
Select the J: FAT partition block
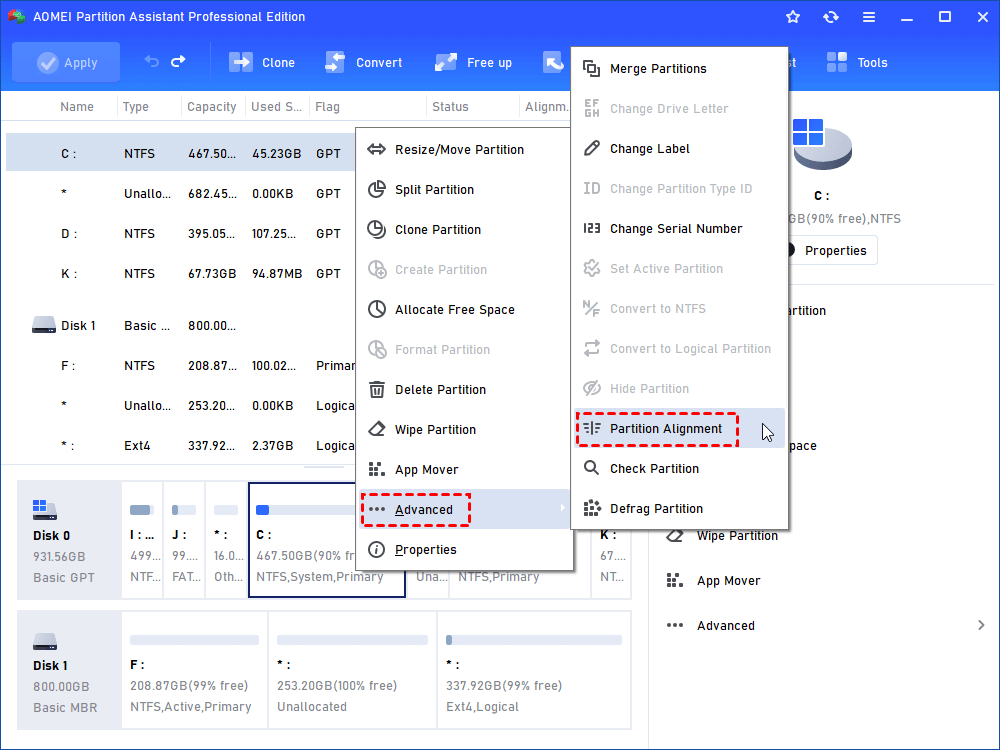click(184, 540)
